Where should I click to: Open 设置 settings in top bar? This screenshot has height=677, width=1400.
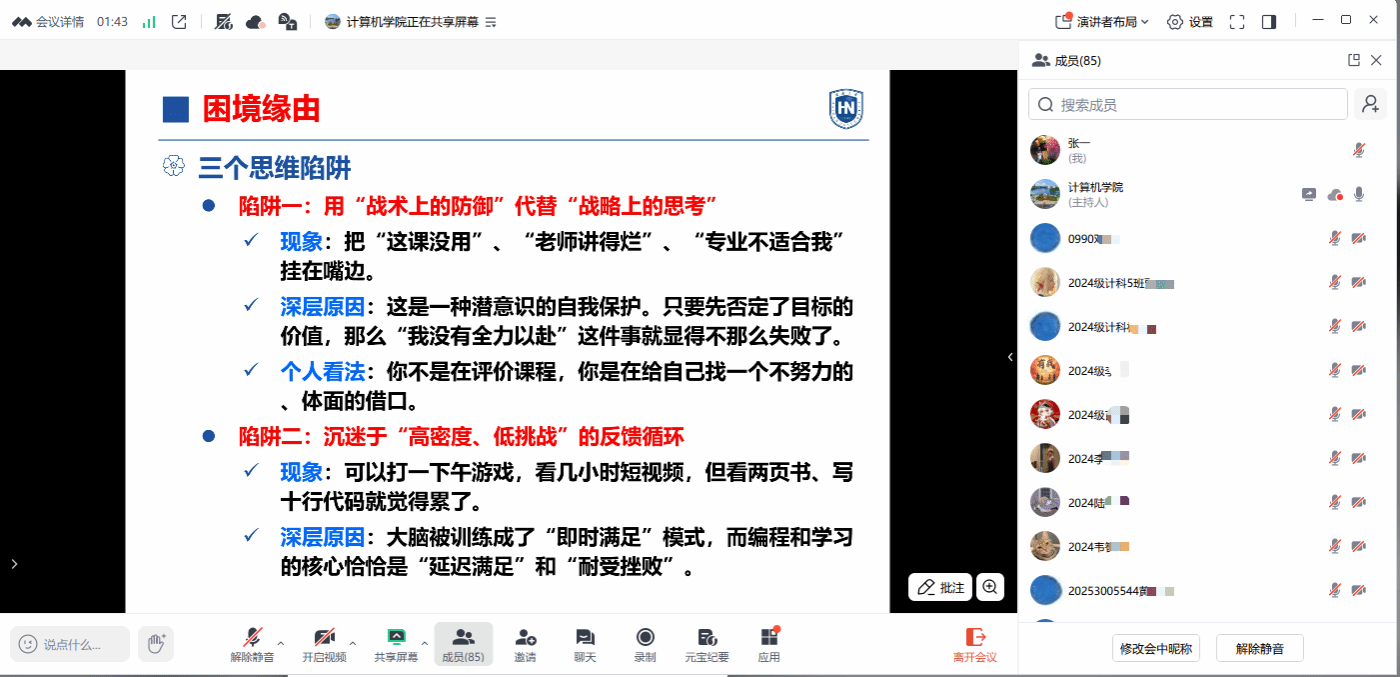[1190, 21]
